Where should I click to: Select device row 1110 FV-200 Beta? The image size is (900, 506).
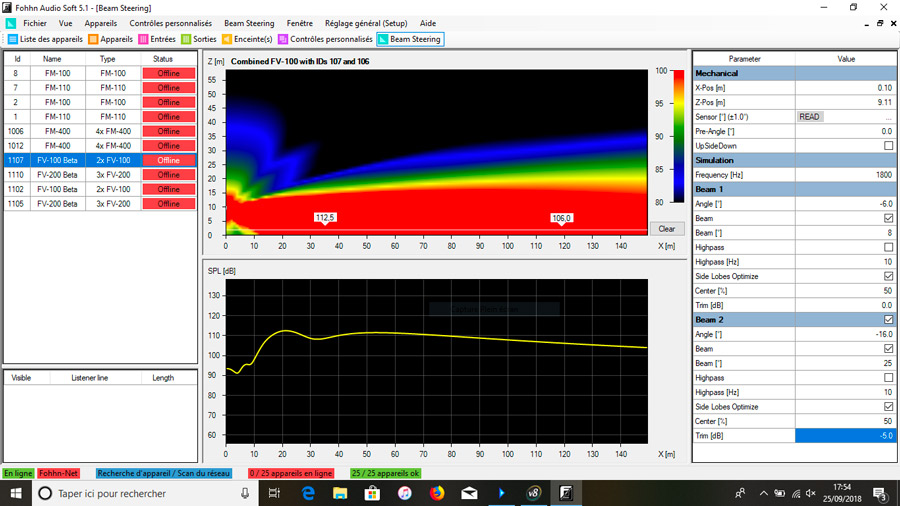pyautogui.click(x=100, y=174)
